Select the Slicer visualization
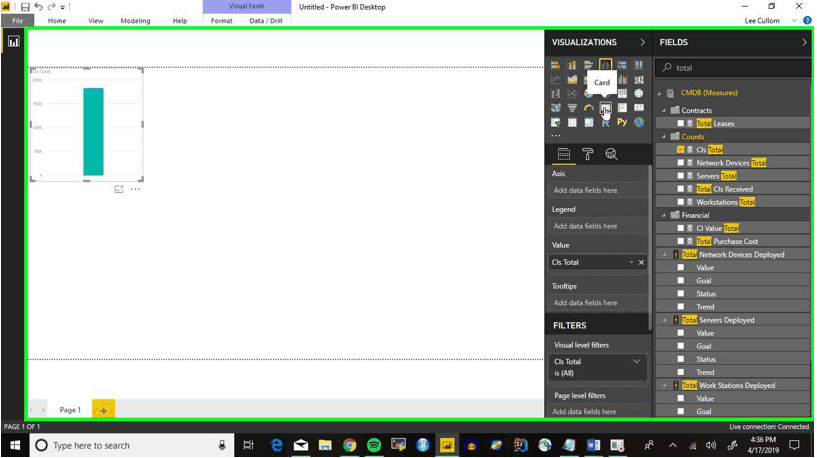This screenshot has height=458, width=817. pyautogui.click(x=555, y=122)
